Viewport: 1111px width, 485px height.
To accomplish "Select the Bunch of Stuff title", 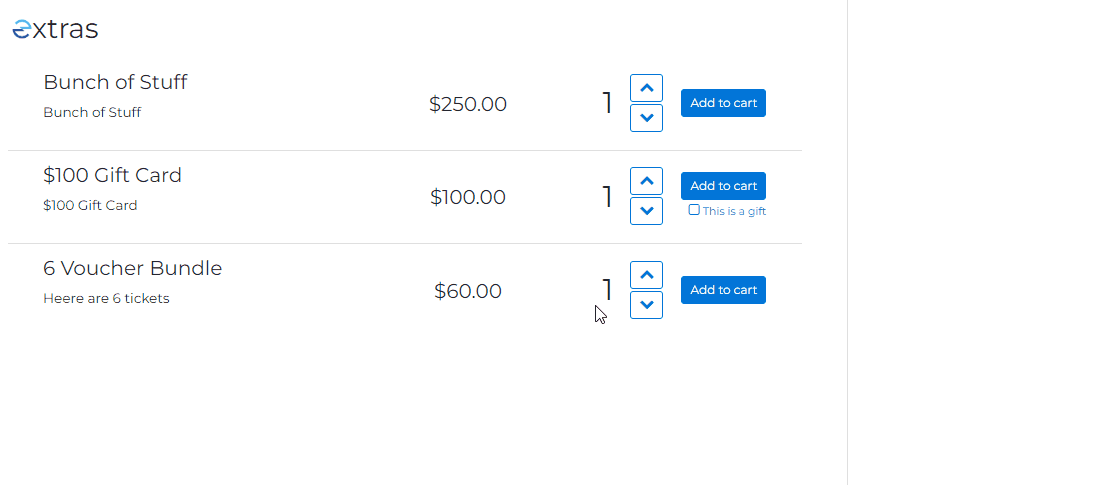I will [x=115, y=82].
